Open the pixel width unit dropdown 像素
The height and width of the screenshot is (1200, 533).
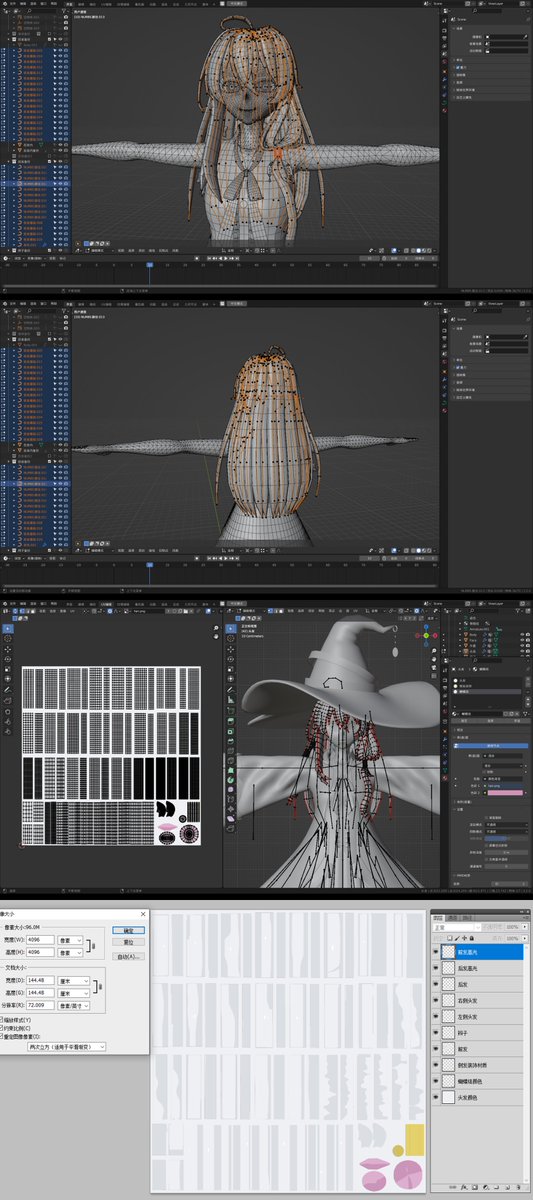tap(71, 940)
